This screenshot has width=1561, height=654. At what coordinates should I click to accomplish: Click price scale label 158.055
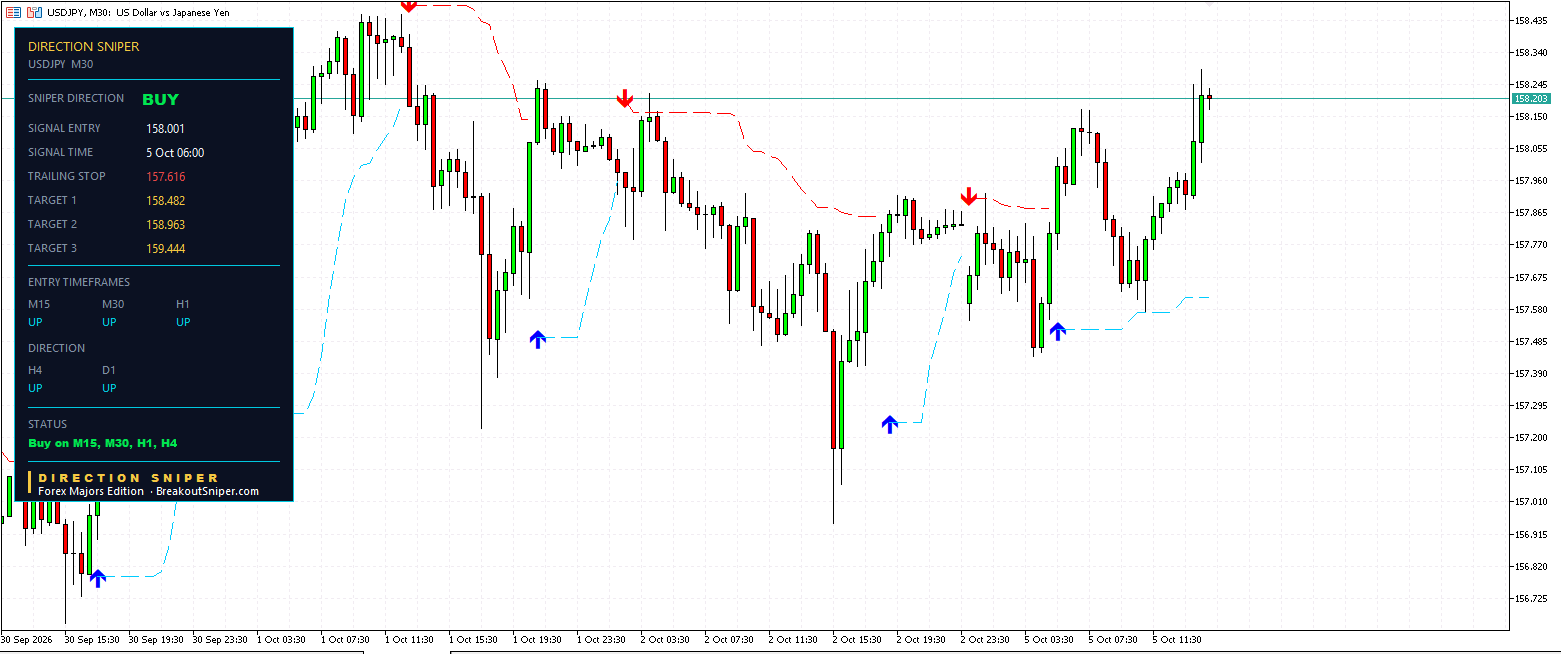point(1533,148)
